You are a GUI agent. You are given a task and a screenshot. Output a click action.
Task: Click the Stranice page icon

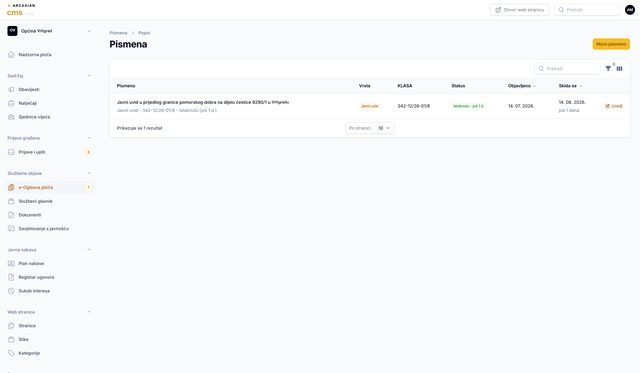[x=11, y=326]
